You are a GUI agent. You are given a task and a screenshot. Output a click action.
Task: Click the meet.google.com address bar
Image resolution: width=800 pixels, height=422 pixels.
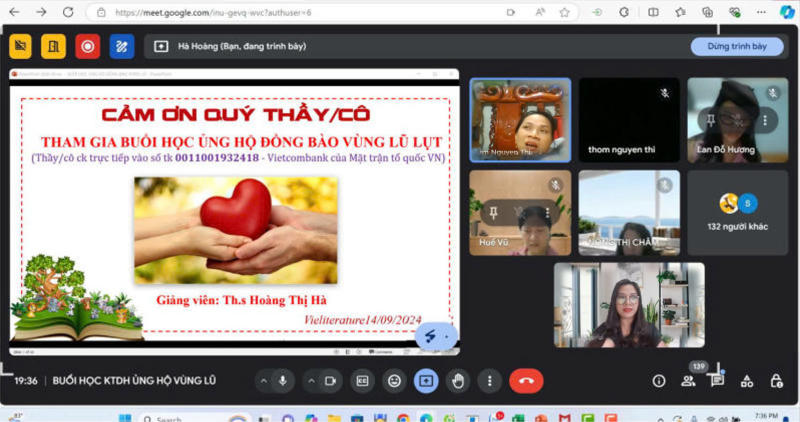point(213,12)
